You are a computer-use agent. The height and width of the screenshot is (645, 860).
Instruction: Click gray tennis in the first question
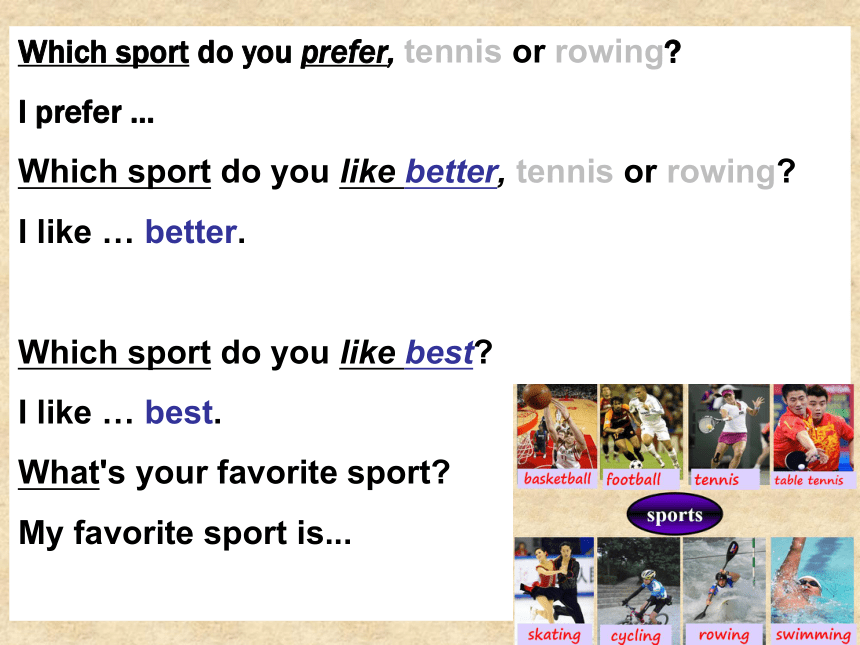[x=453, y=52]
